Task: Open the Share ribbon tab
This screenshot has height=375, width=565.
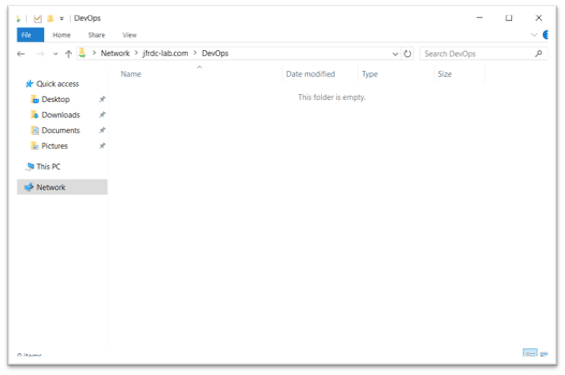Action: (97, 35)
